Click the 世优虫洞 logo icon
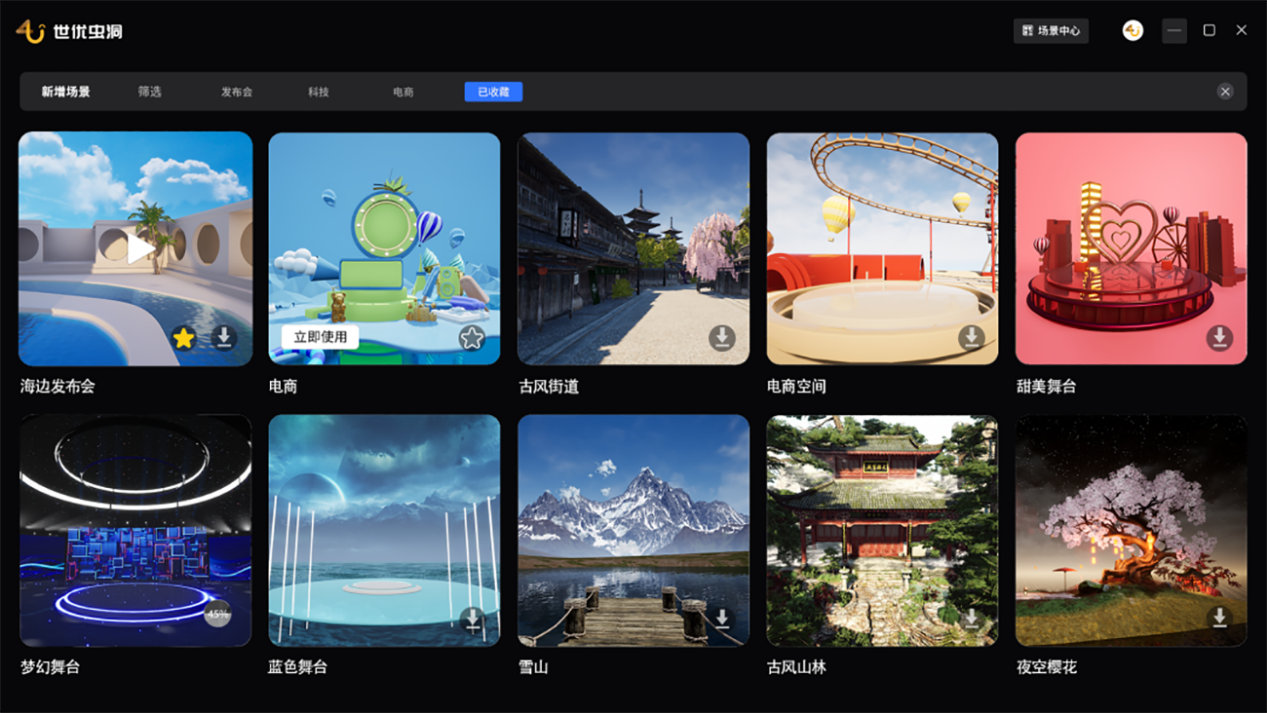The image size is (1267, 713). point(30,31)
